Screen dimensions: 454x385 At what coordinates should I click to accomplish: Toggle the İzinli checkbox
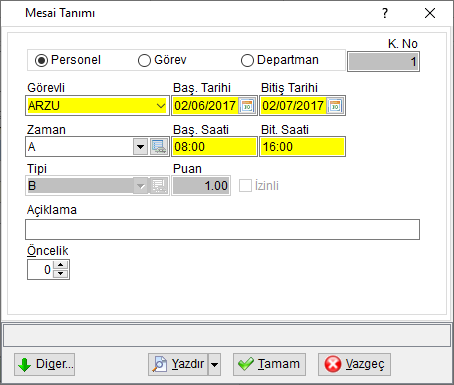[x=245, y=186]
